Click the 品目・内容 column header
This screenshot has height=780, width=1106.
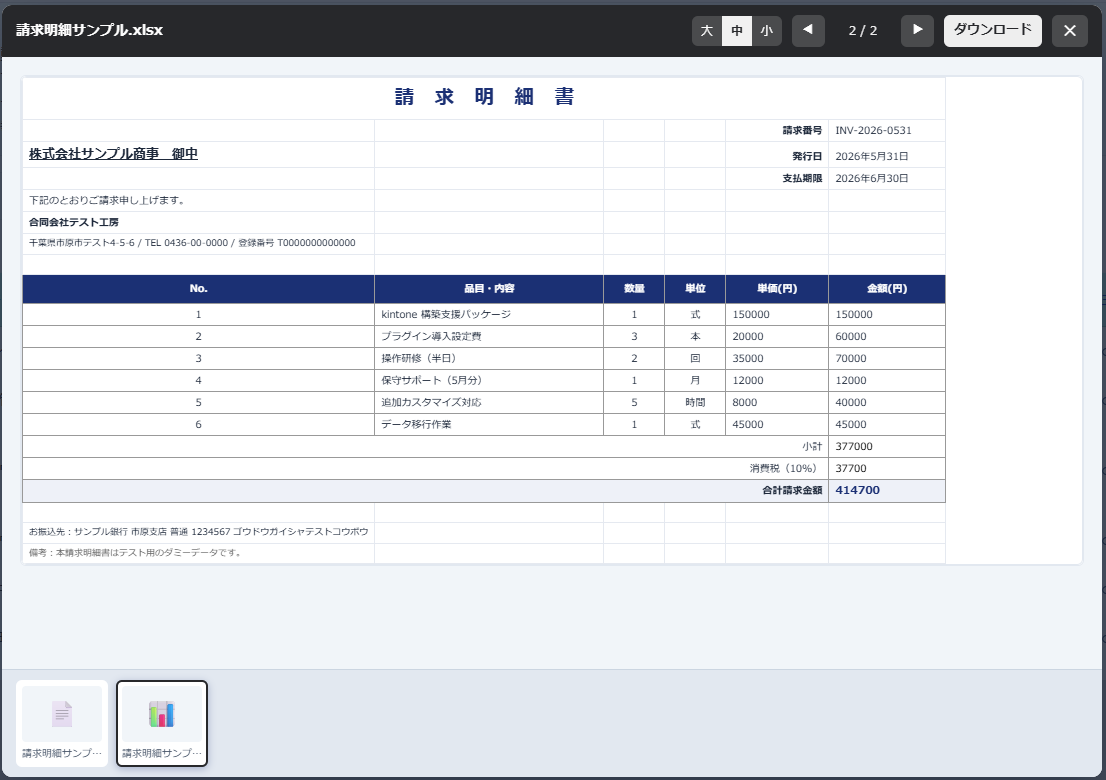point(489,288)
